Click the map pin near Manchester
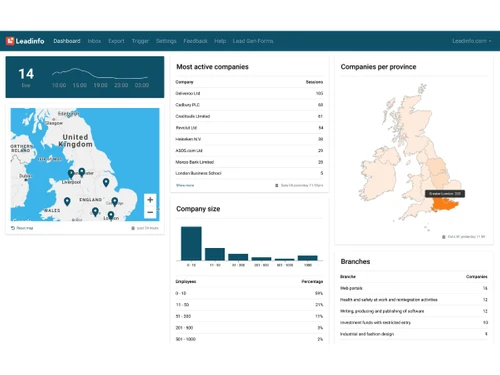 click(82, 172)
